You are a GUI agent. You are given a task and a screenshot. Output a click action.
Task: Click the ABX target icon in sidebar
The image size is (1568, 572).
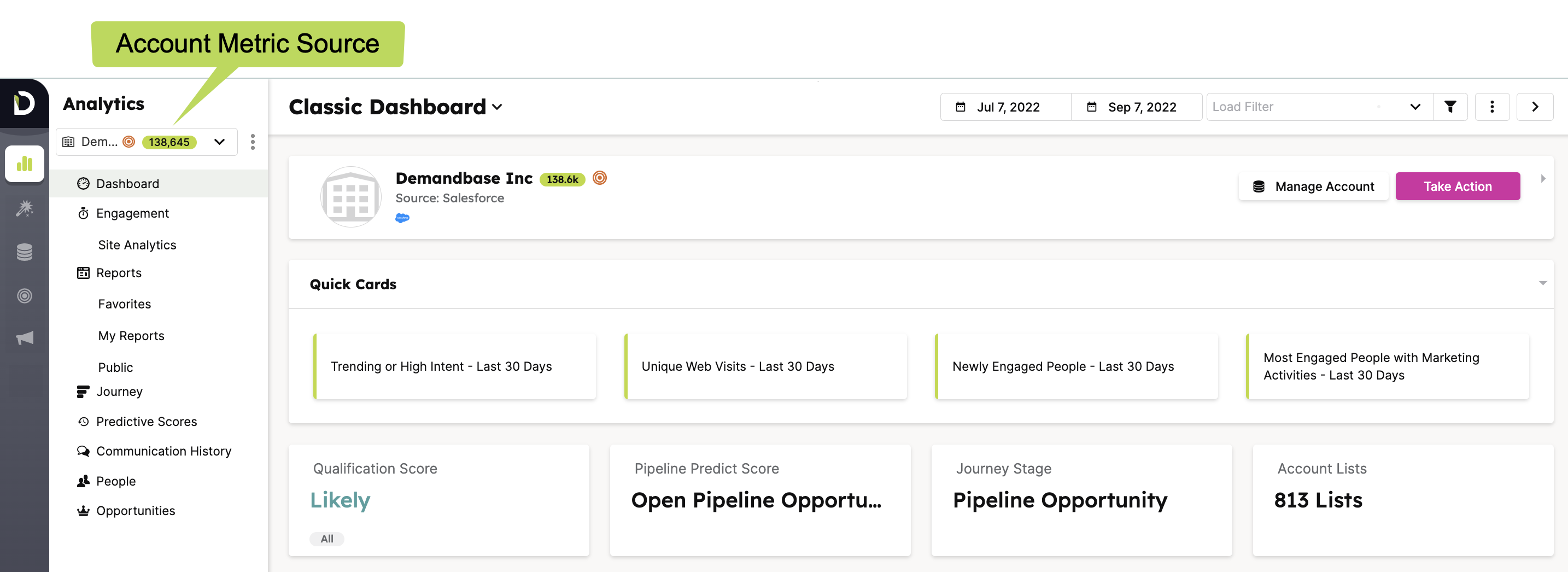click(x=25, y=296)
